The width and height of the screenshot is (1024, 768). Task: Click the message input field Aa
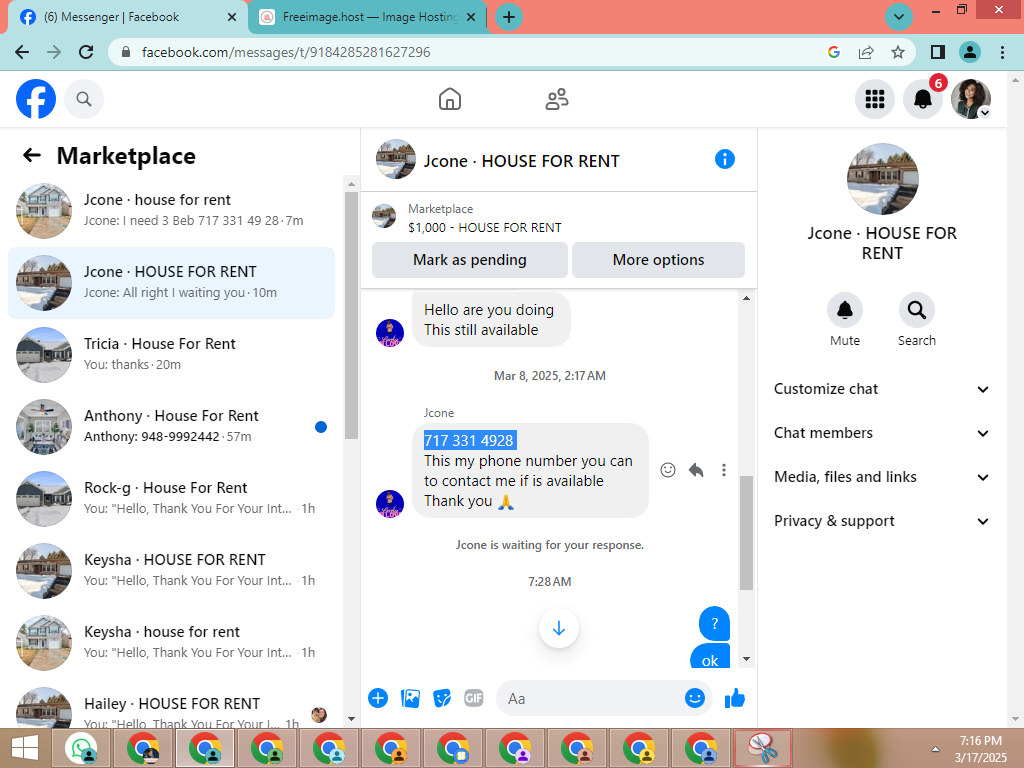591,698
